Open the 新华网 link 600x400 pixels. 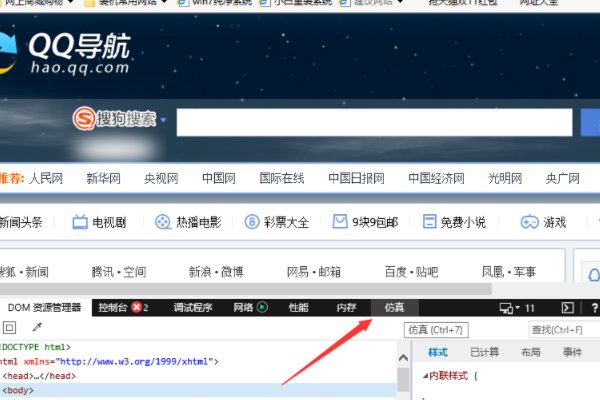(103, 178)
